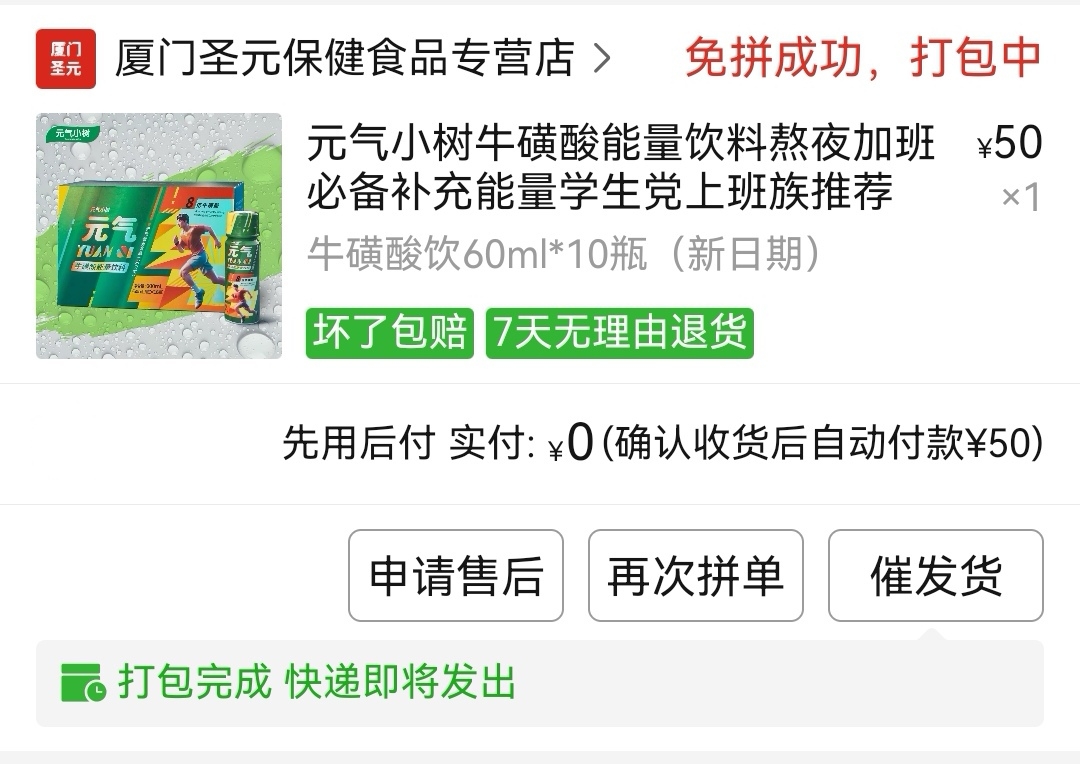Open the 打包完成 快递即将发出 status banner
The height and width of the screenshot is (764, 1080).
(x=539, y=683)
